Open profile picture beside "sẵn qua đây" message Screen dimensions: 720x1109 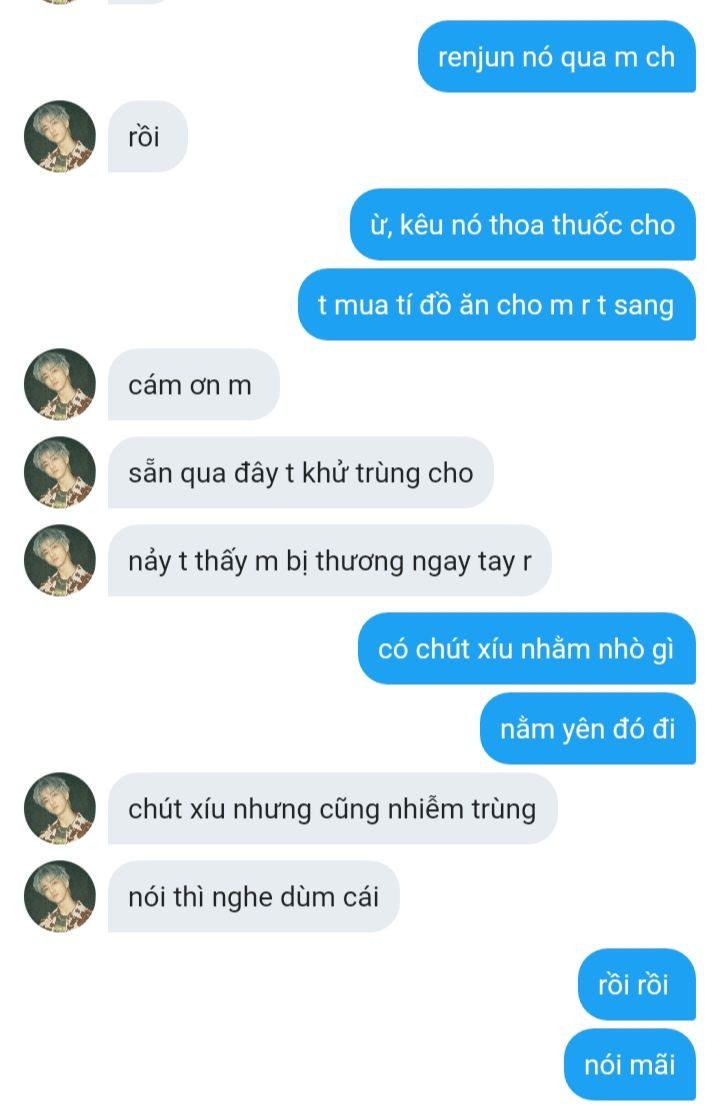click(x=60, y=472)
